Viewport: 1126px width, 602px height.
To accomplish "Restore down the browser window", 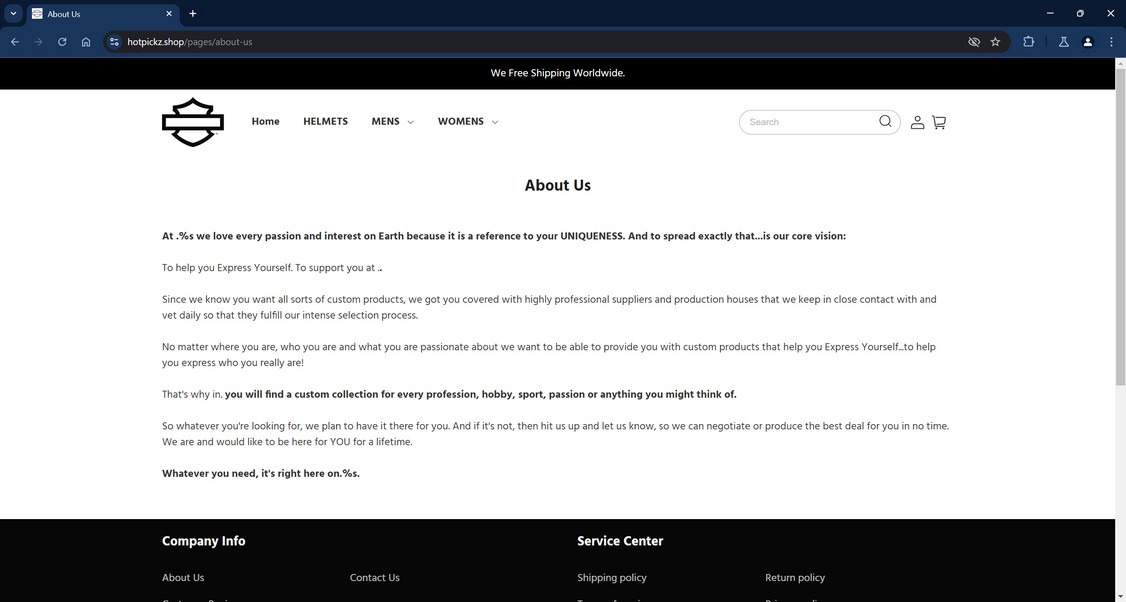I will [x=1080, y=14].
